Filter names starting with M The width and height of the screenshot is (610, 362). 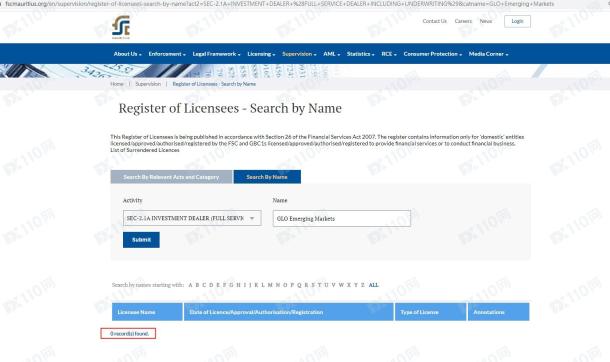270,285
